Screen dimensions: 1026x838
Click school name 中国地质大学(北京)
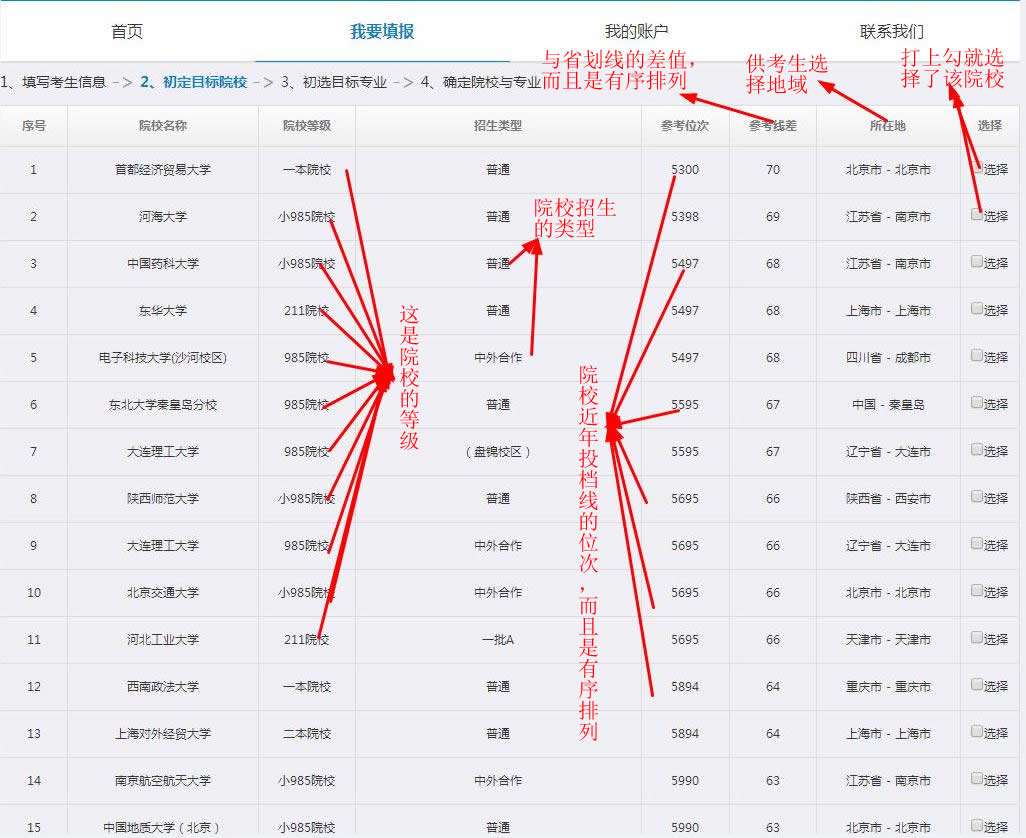163,828
